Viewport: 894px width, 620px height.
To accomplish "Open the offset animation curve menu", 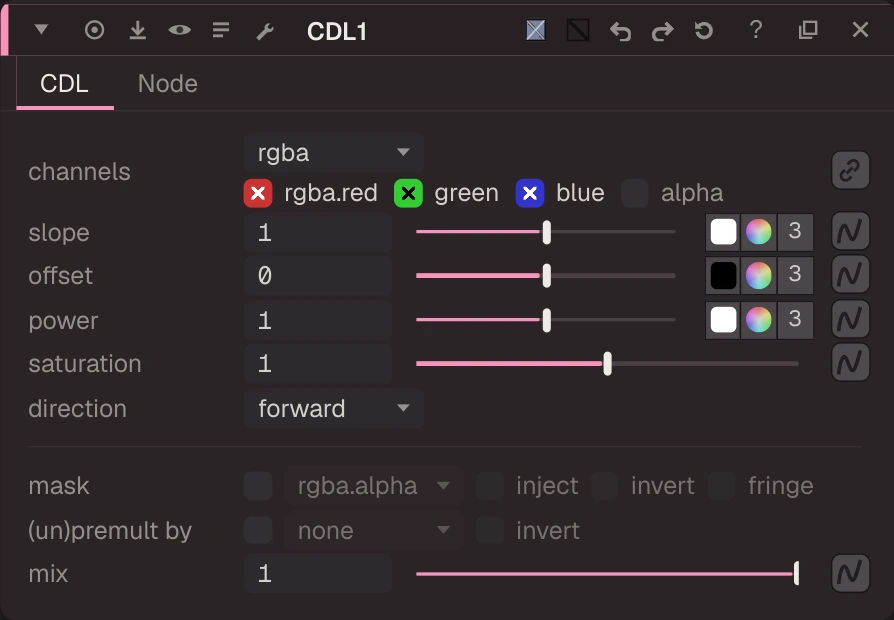I will pos(850,274).
